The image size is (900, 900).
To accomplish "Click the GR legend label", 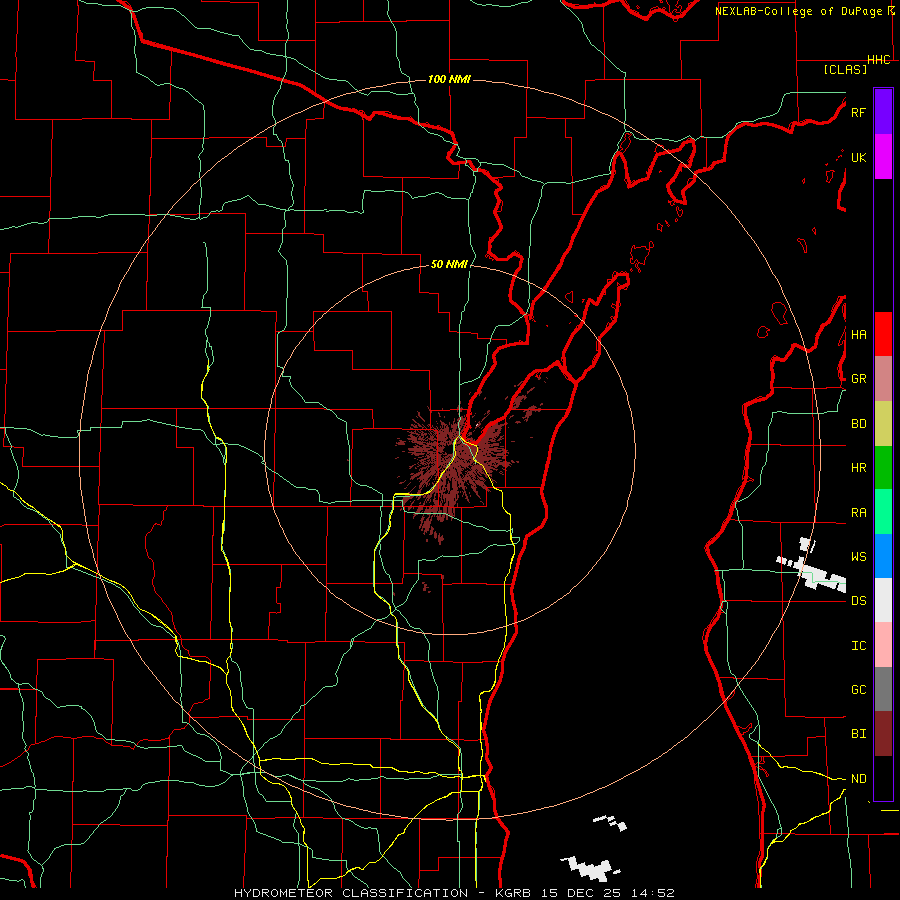I will click(x=858, y=379).
